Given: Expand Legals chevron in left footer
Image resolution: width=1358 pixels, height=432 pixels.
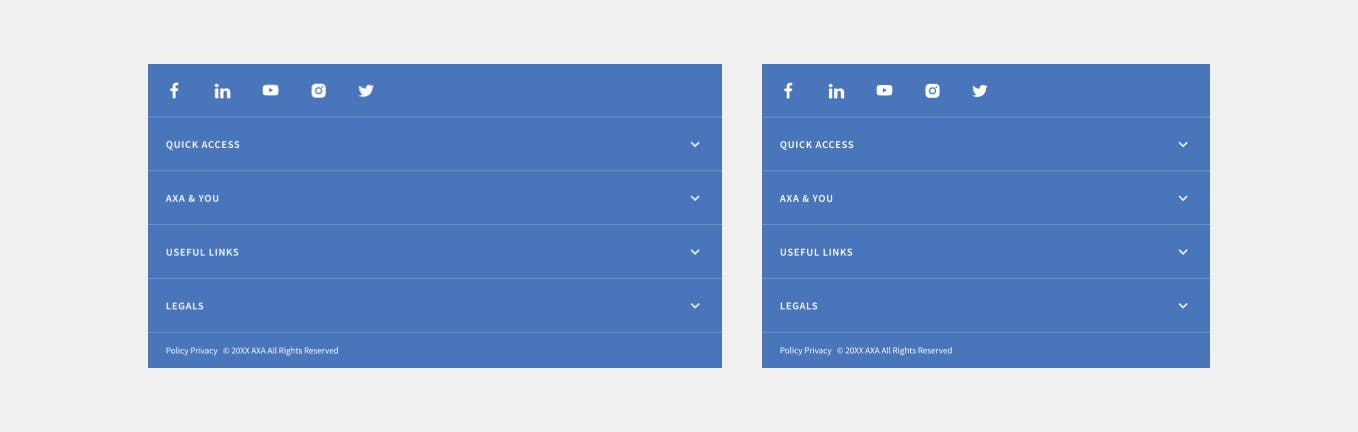Looking at the screenshot, I should pyautogui.click(x=695, y=306).
